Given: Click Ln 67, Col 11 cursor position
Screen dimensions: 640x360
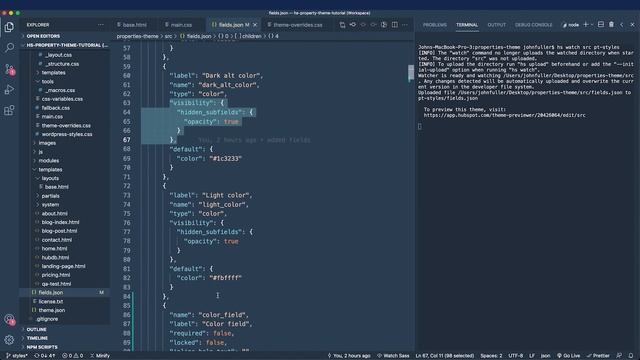Looking at the screenshot, I should pos(444,356).
